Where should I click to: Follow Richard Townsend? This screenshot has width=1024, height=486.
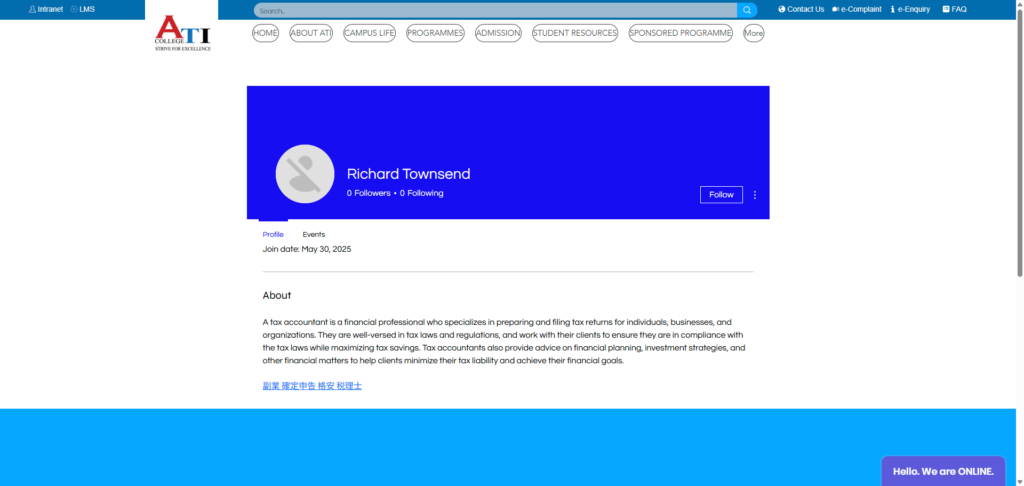(x=721, y=195)
